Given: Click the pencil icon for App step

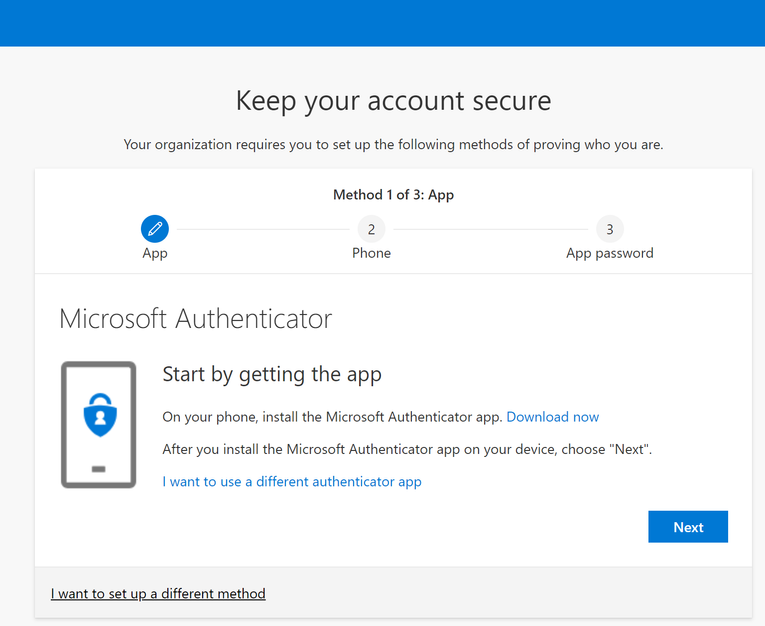Looking at the screenshot, I should [155, 229].
